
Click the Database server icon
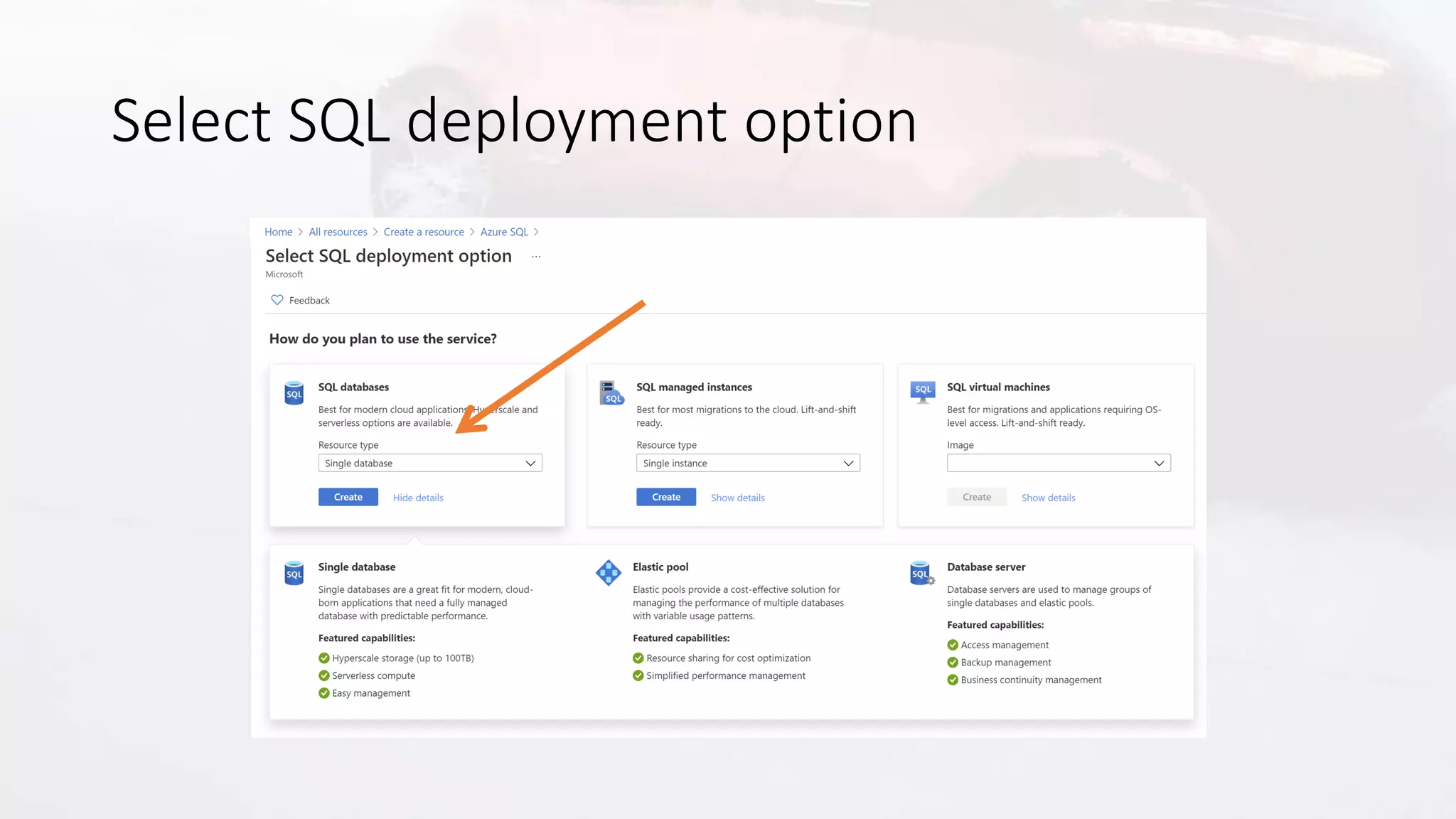922,573
